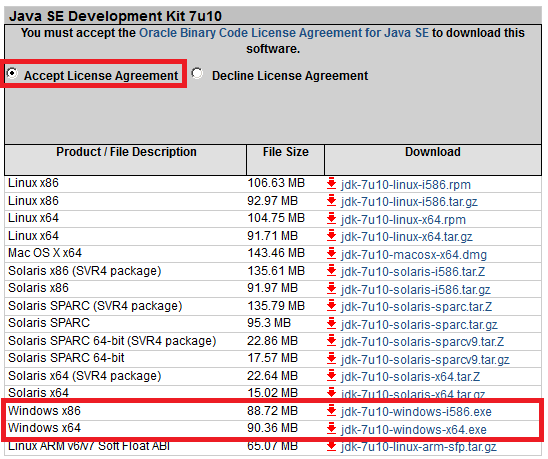Download jdk-7u10-solaris-sparc.tar.gz file
Image resolution: width=548 pixels, height=459 pixels.
(419, 324)
